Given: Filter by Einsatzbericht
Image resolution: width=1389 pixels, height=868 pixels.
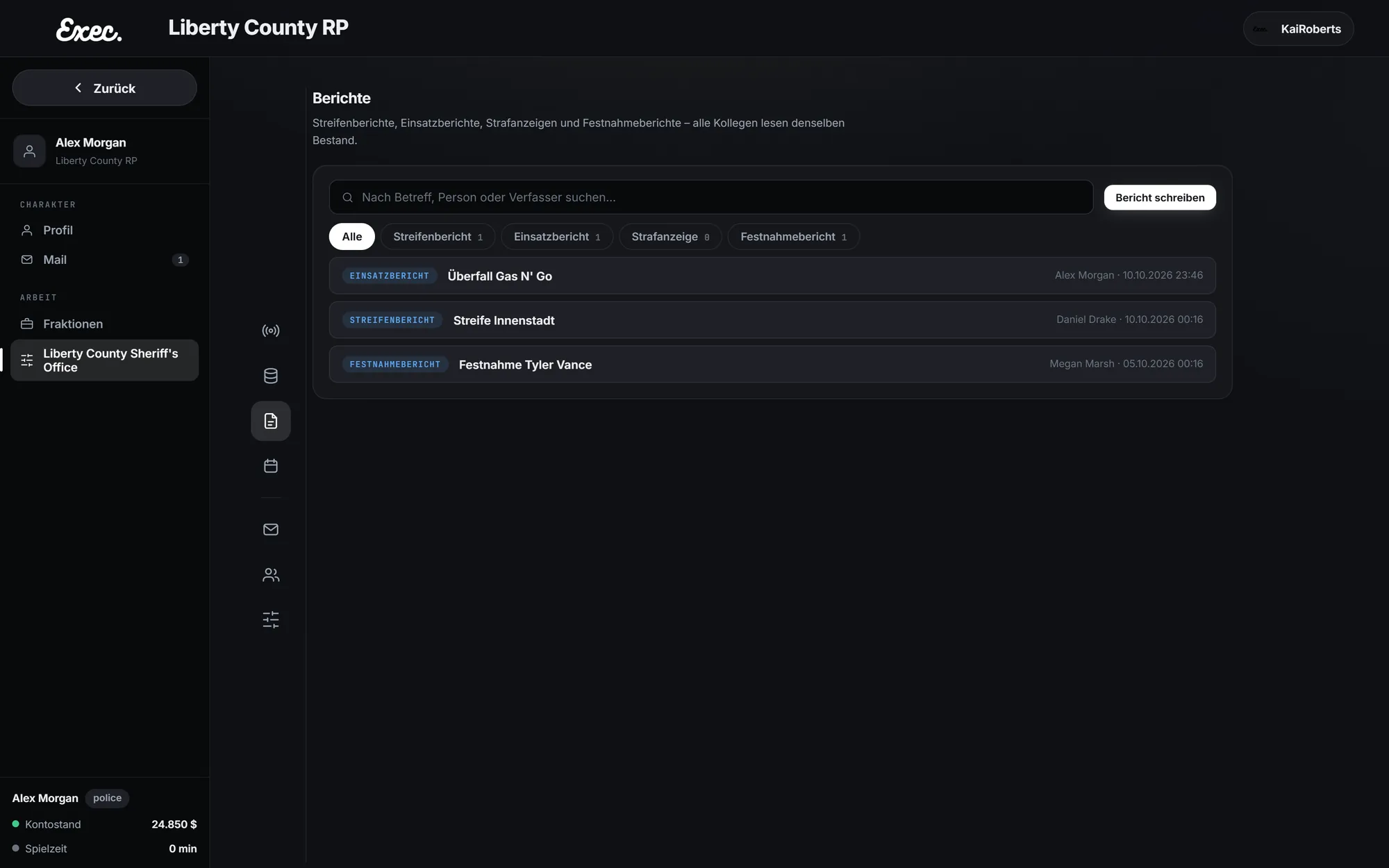Looking at the screenshot, I should tap(556, 237).
